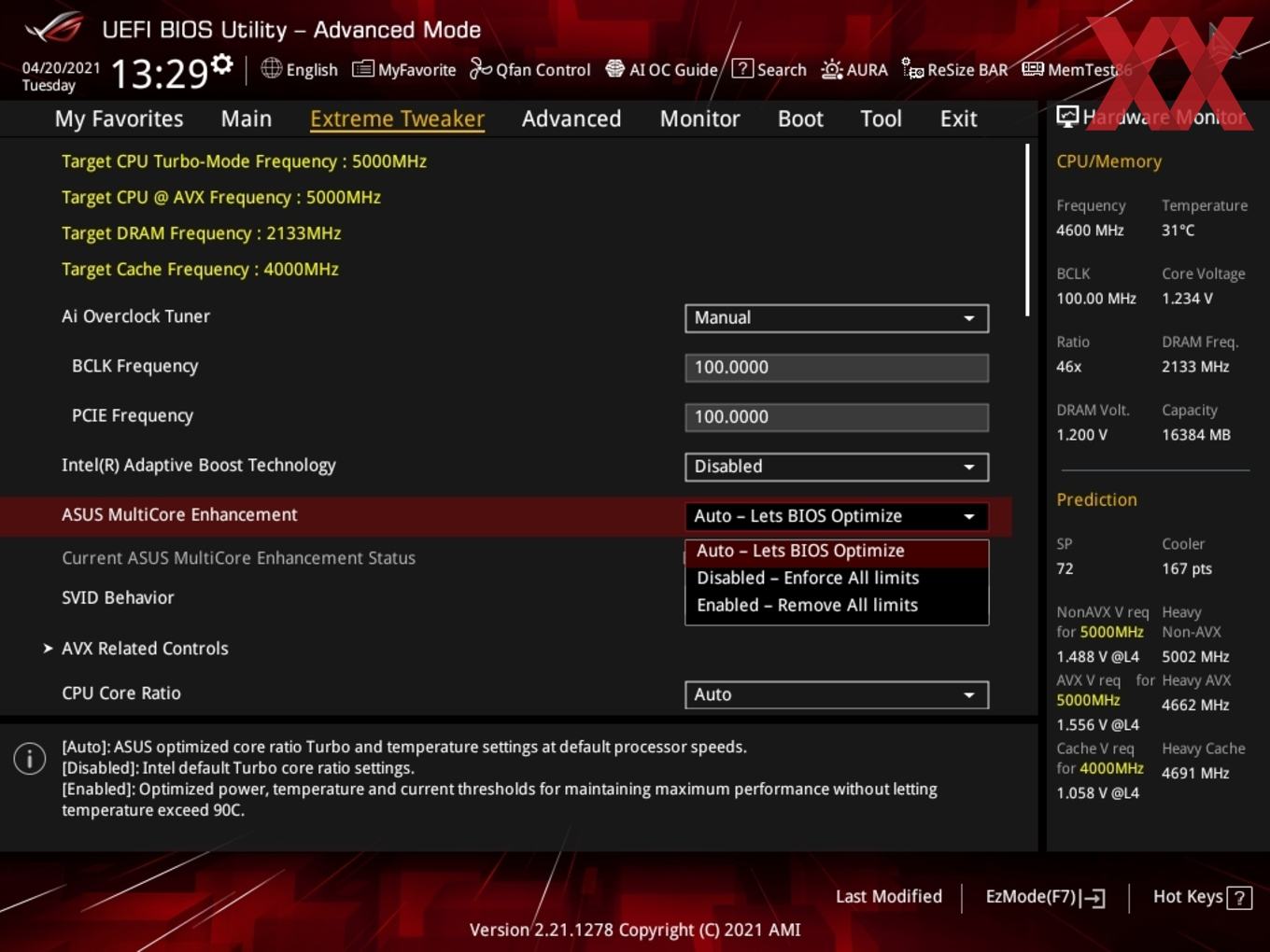This screenshot has height=952, width=1270.
Task: Click the Hot Keys question icon
Action: 1239,898
